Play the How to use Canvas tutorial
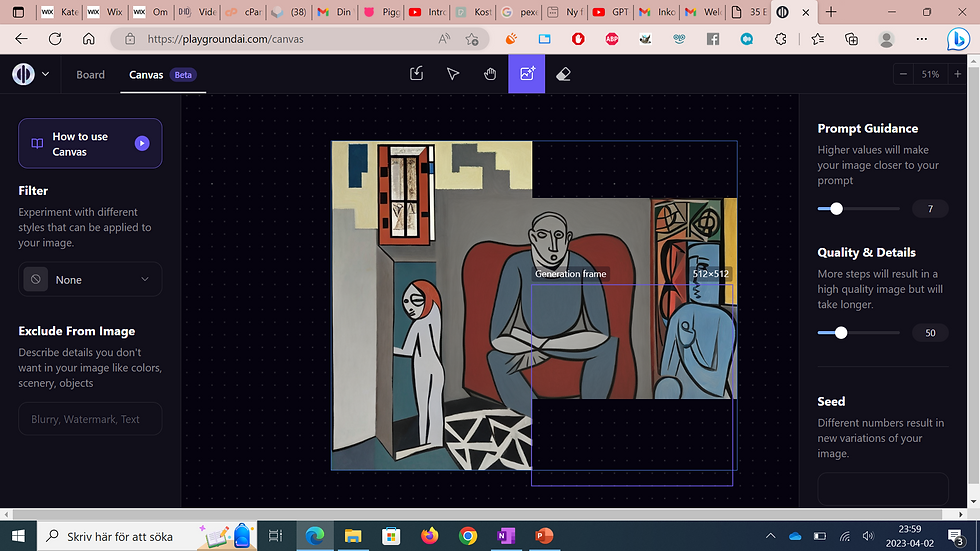Image resolution: width=980 pixels, height=551 pixels. pyautogui.click(x=142, y=143)
